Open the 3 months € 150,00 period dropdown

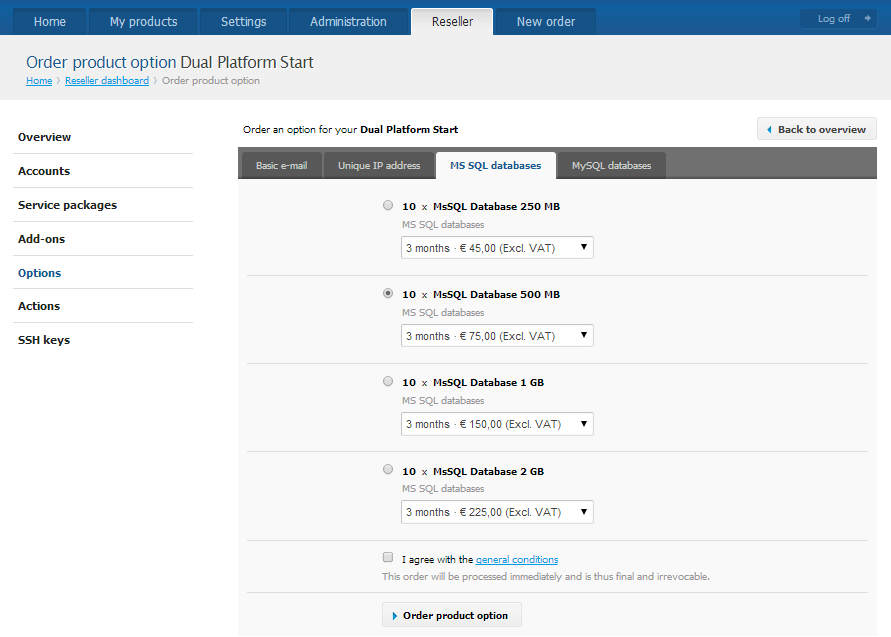coord(497,424)
